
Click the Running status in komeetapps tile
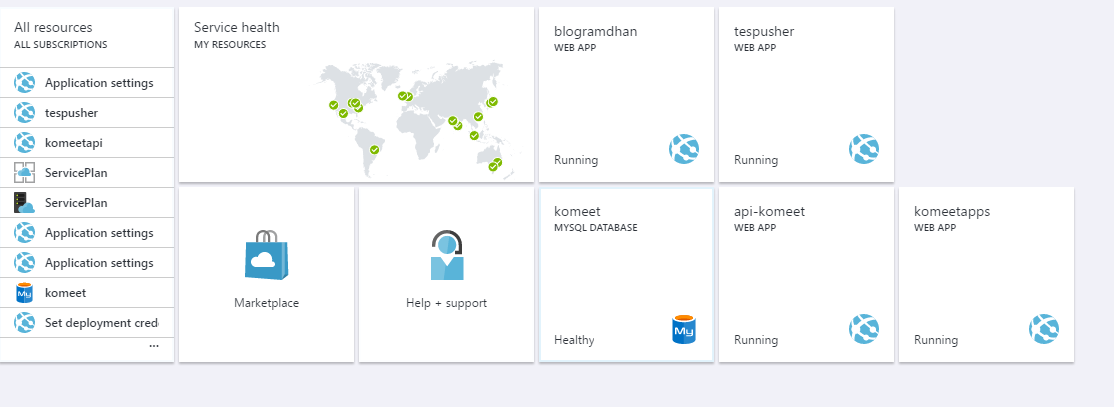(x=936, y=340)
